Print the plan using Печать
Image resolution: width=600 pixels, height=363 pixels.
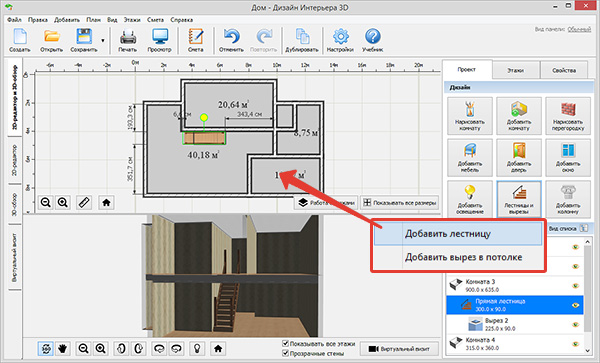pos(128,41)
